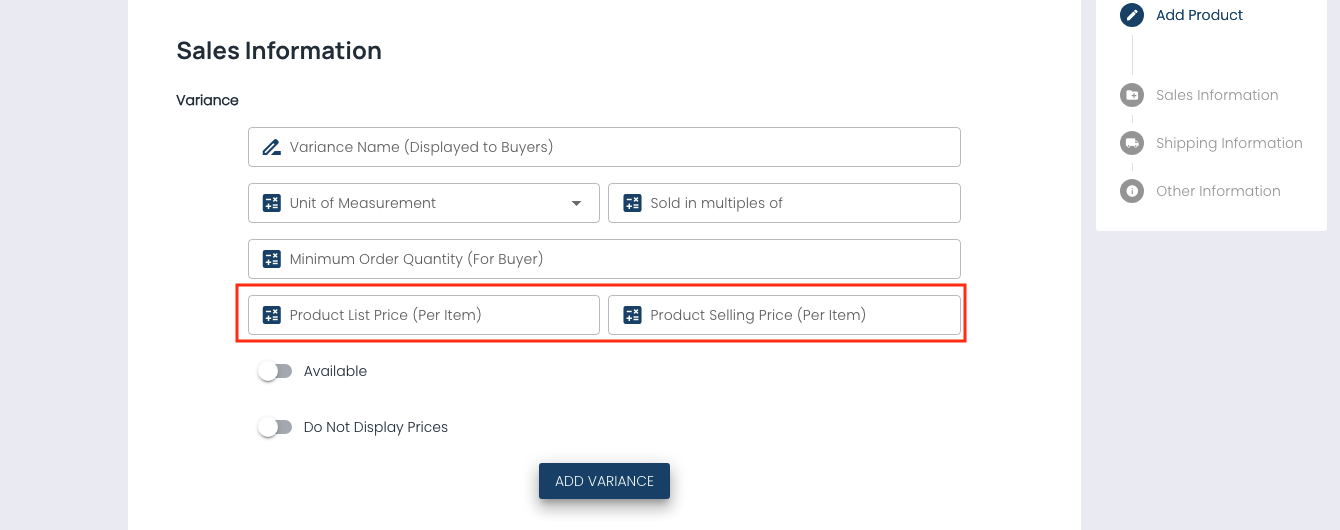Jump to Other Information step label

[x=1218, y=191]
